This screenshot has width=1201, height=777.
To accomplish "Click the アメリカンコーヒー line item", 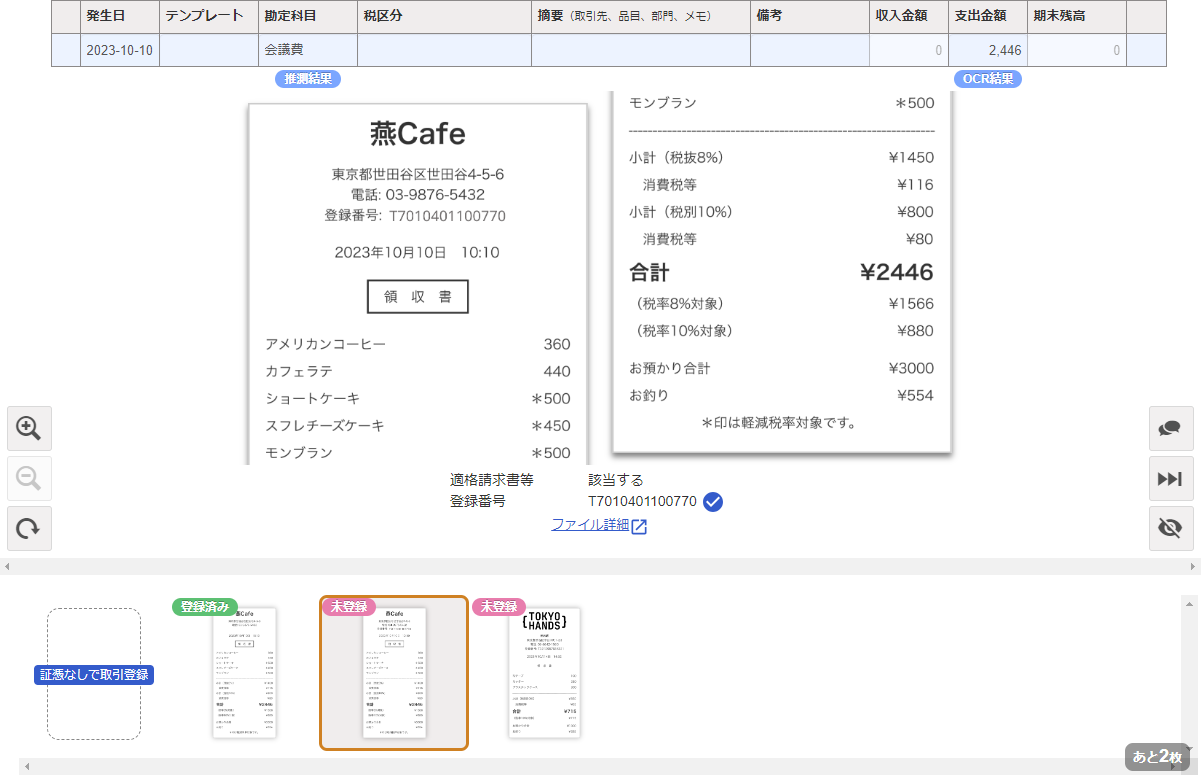I will (x=417, y=344).
